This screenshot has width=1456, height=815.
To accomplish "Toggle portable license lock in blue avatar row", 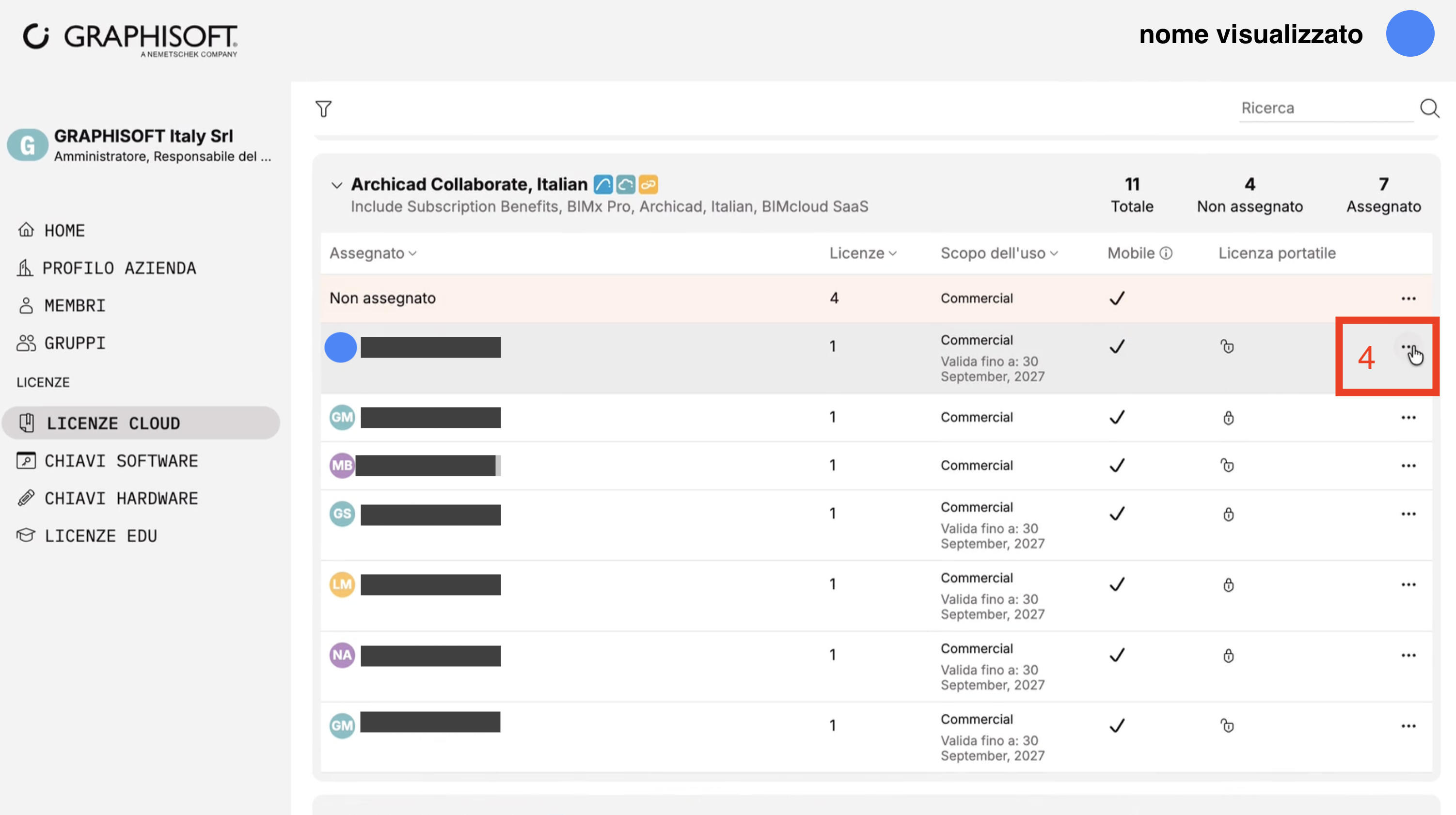I will point(1228,346).
